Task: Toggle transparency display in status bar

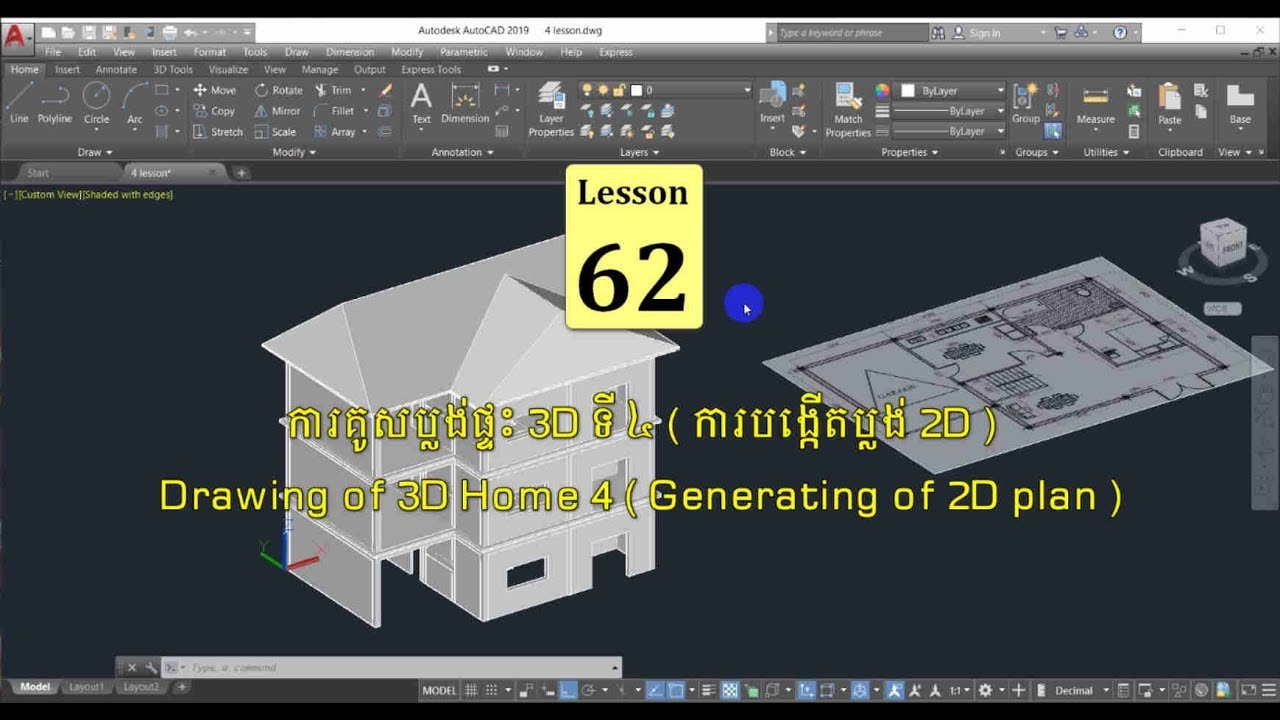Action: pyautogui.click(x=730, y=690)
